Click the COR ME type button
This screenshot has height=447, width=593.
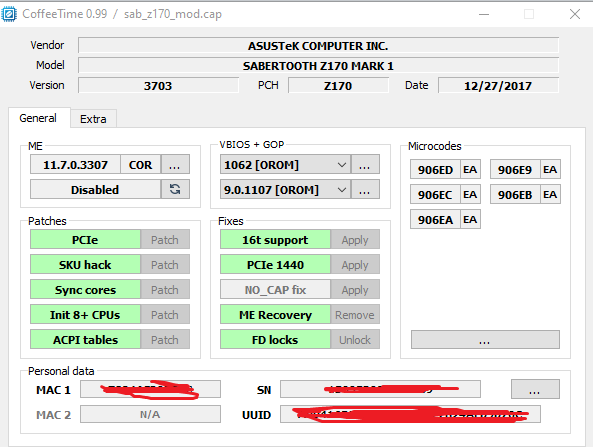pyautogui.click(x=140, y=165)
